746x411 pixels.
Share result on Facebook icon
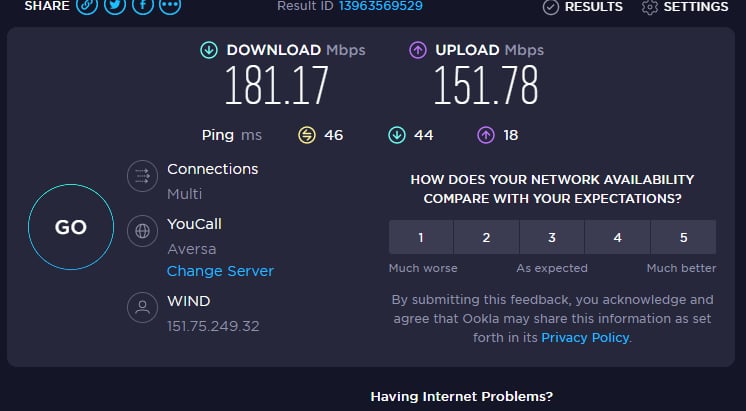coord(142,6)
